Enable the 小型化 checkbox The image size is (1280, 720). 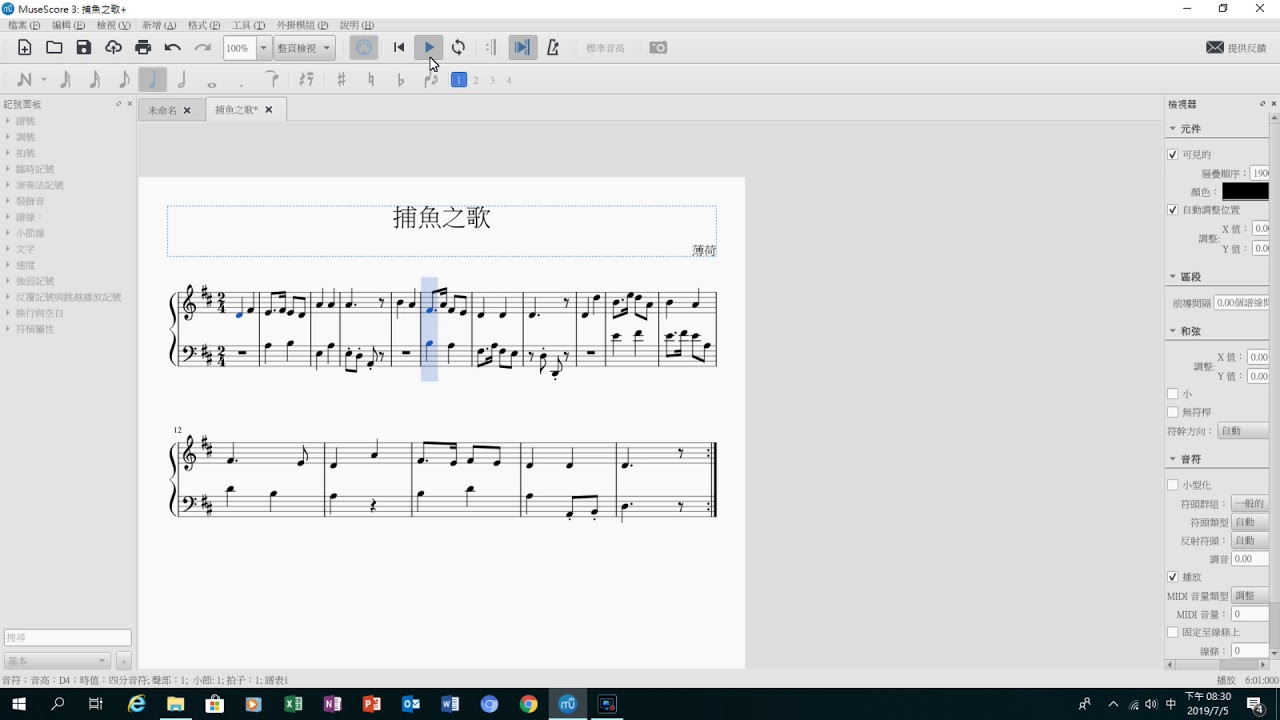click(1173, 485)
